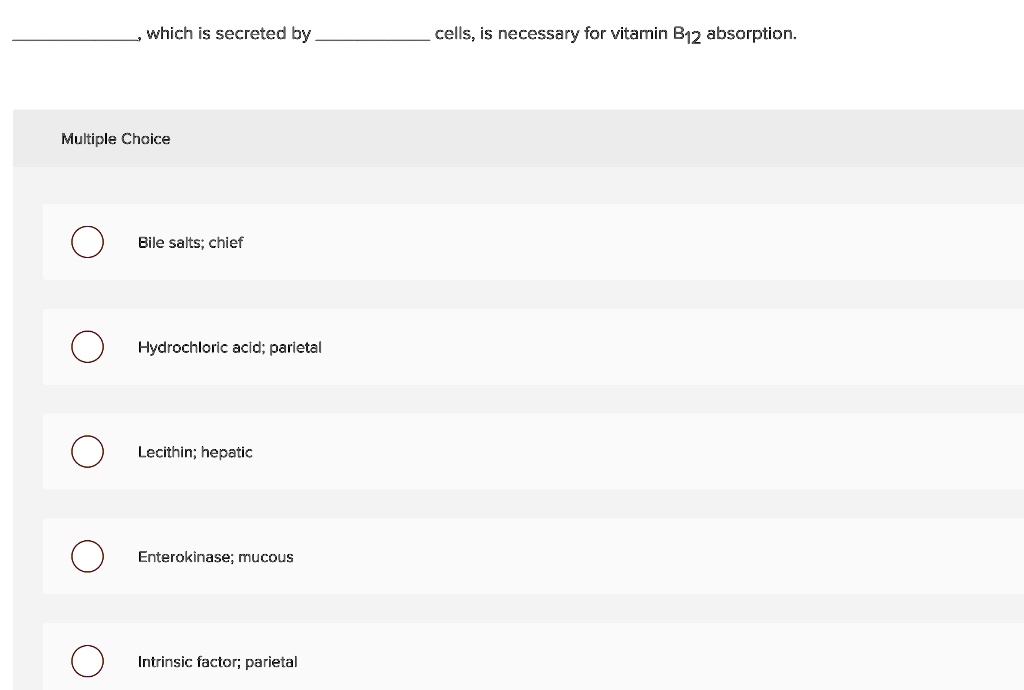Click the blank before the word "cells"
1024x690 pixels.
coord(372,35)
